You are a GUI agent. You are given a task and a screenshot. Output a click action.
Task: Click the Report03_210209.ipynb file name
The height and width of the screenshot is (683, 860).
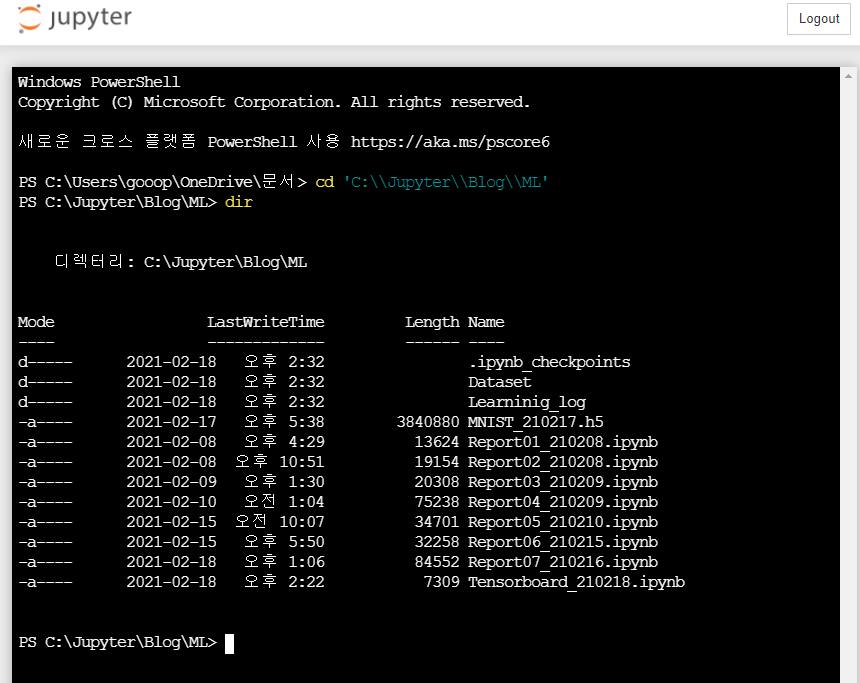[563, 482]
